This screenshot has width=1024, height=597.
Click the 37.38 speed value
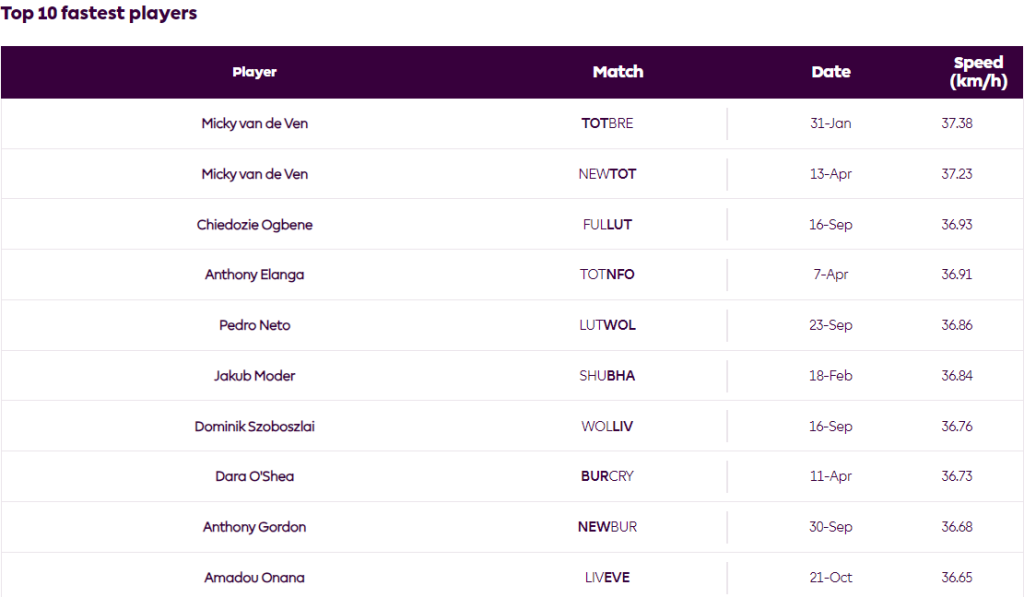tap(956, 124)
